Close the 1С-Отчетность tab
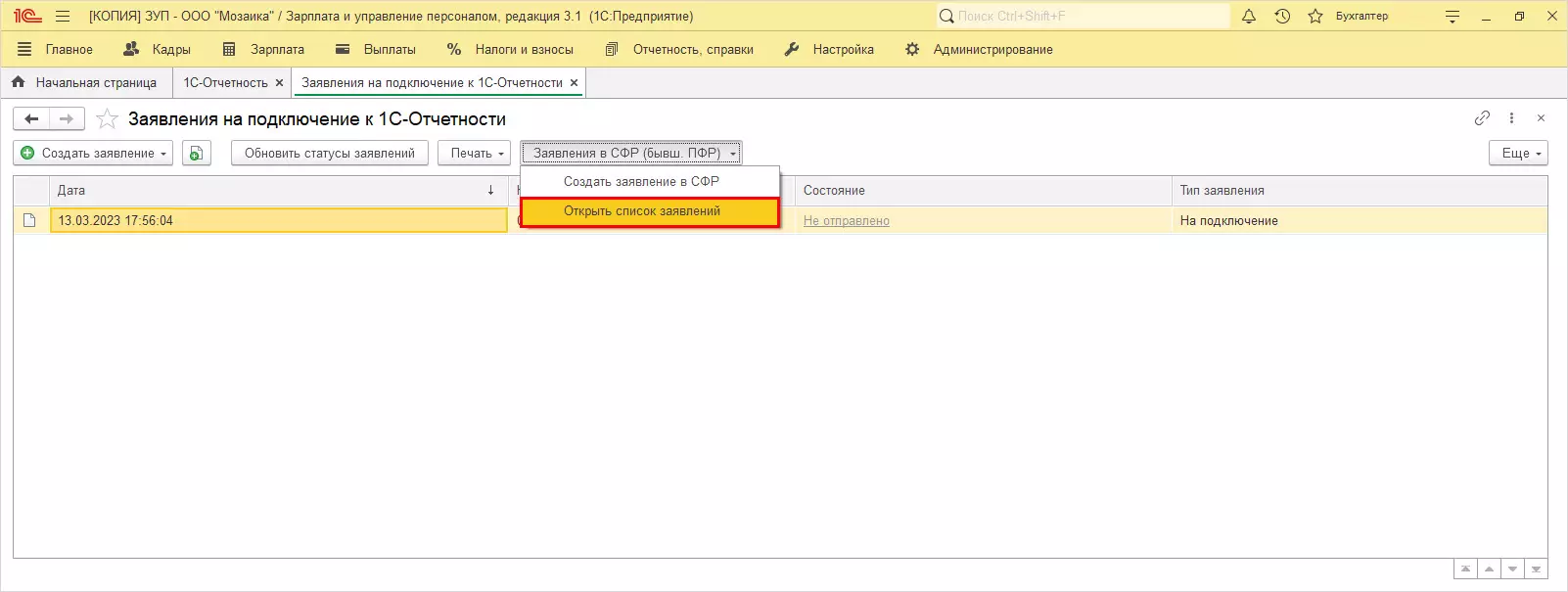The image size is (1568, 592). (x=279, y=83)
